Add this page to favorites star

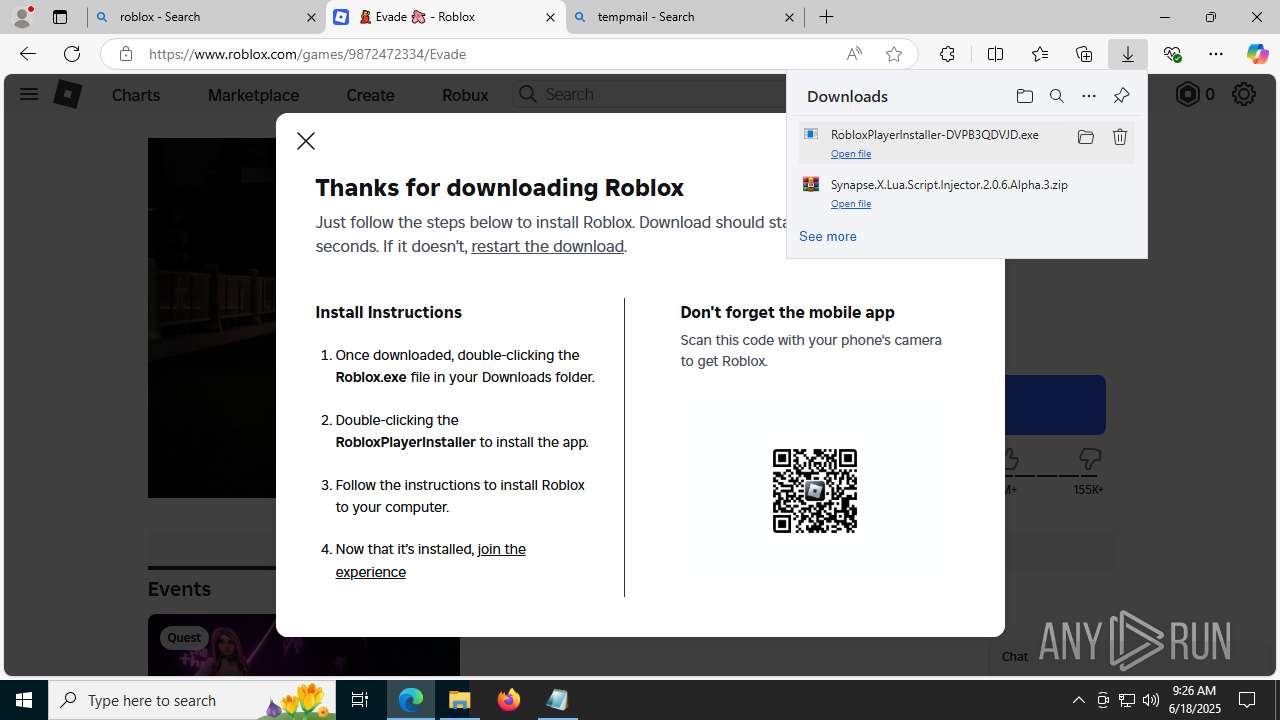pos(894,54)
